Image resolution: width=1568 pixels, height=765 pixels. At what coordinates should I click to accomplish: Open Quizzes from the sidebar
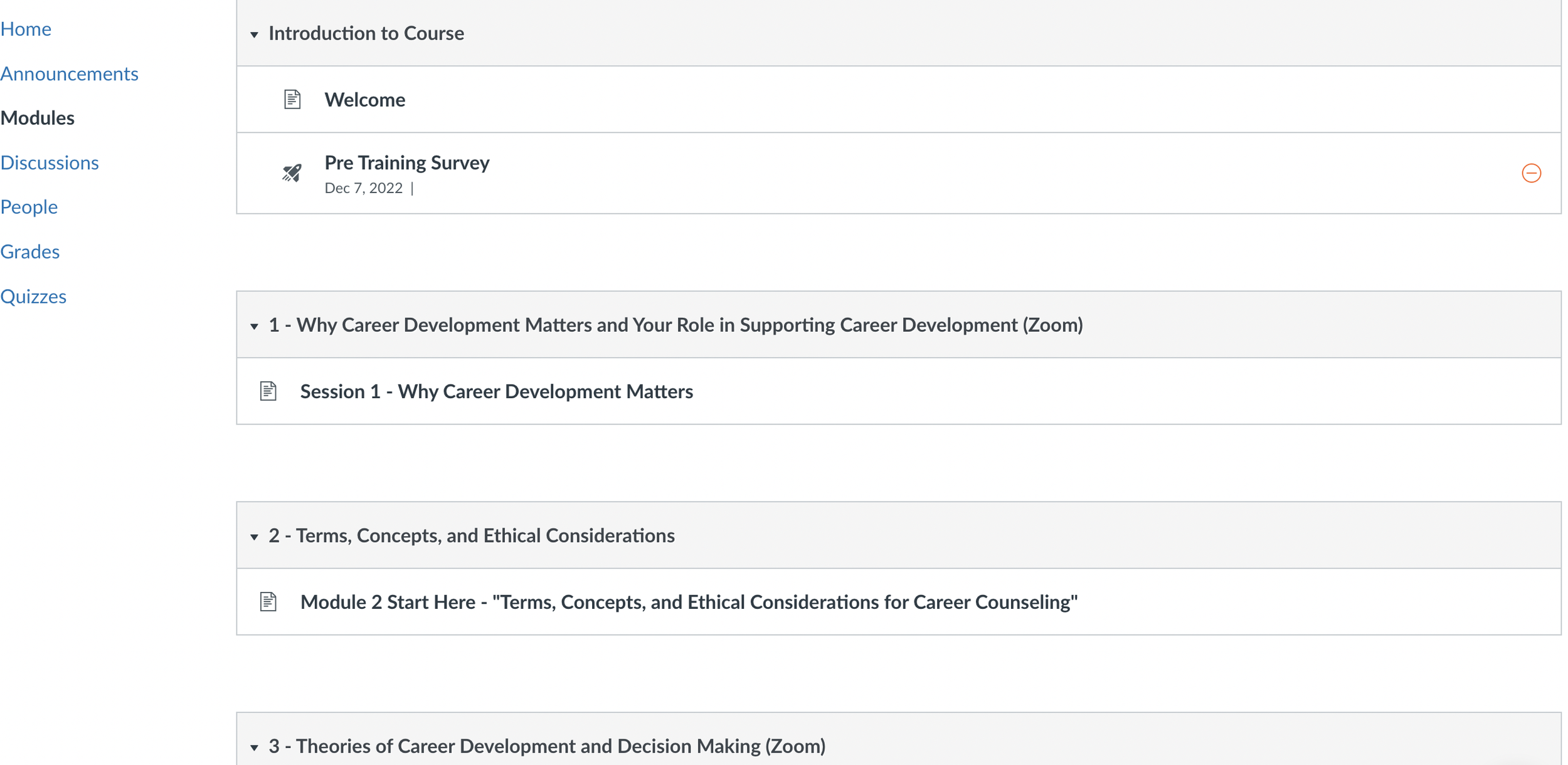[33, 296]
